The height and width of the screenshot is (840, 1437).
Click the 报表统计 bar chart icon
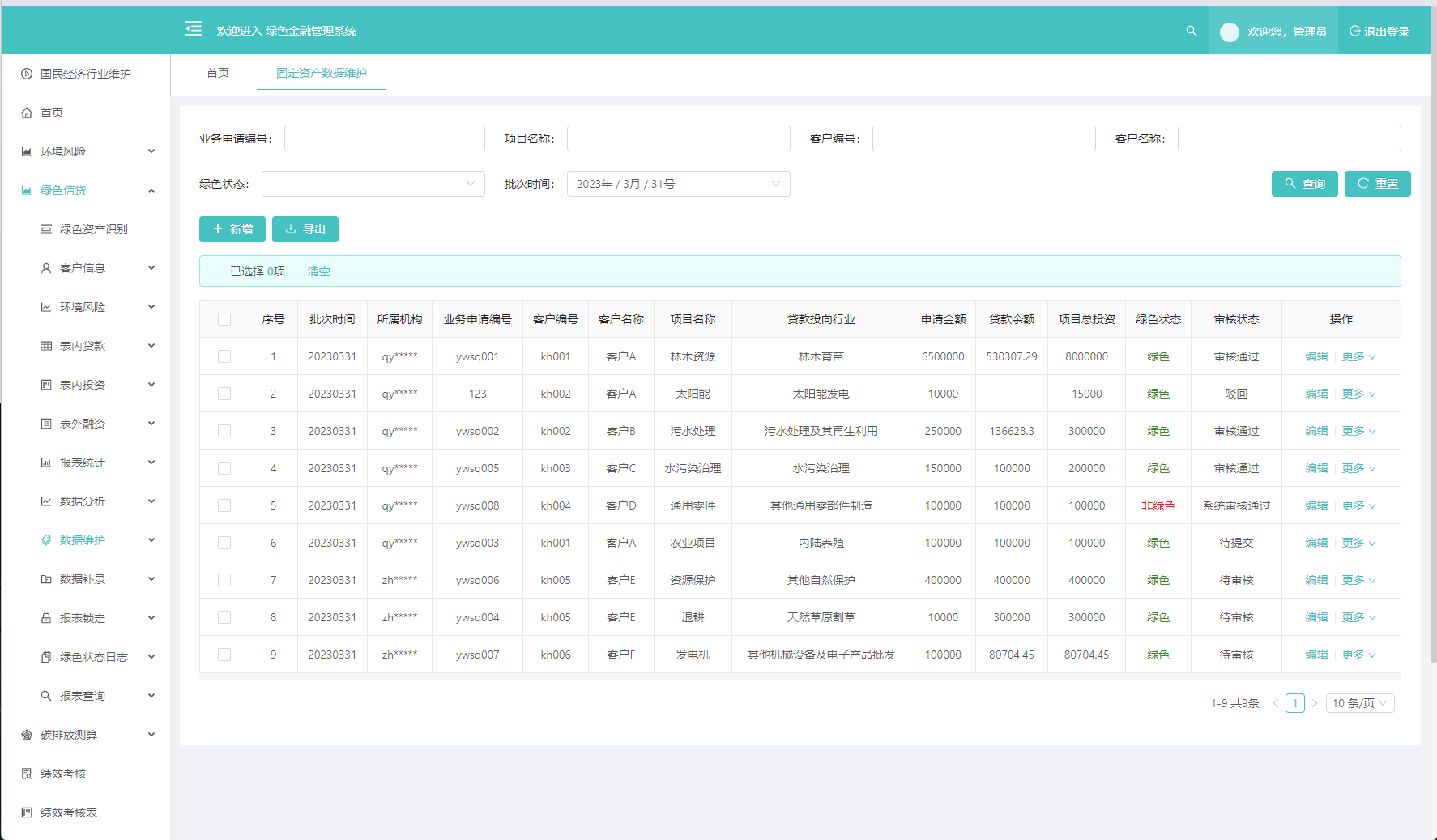pyautogui.click(x=46, y=463)
